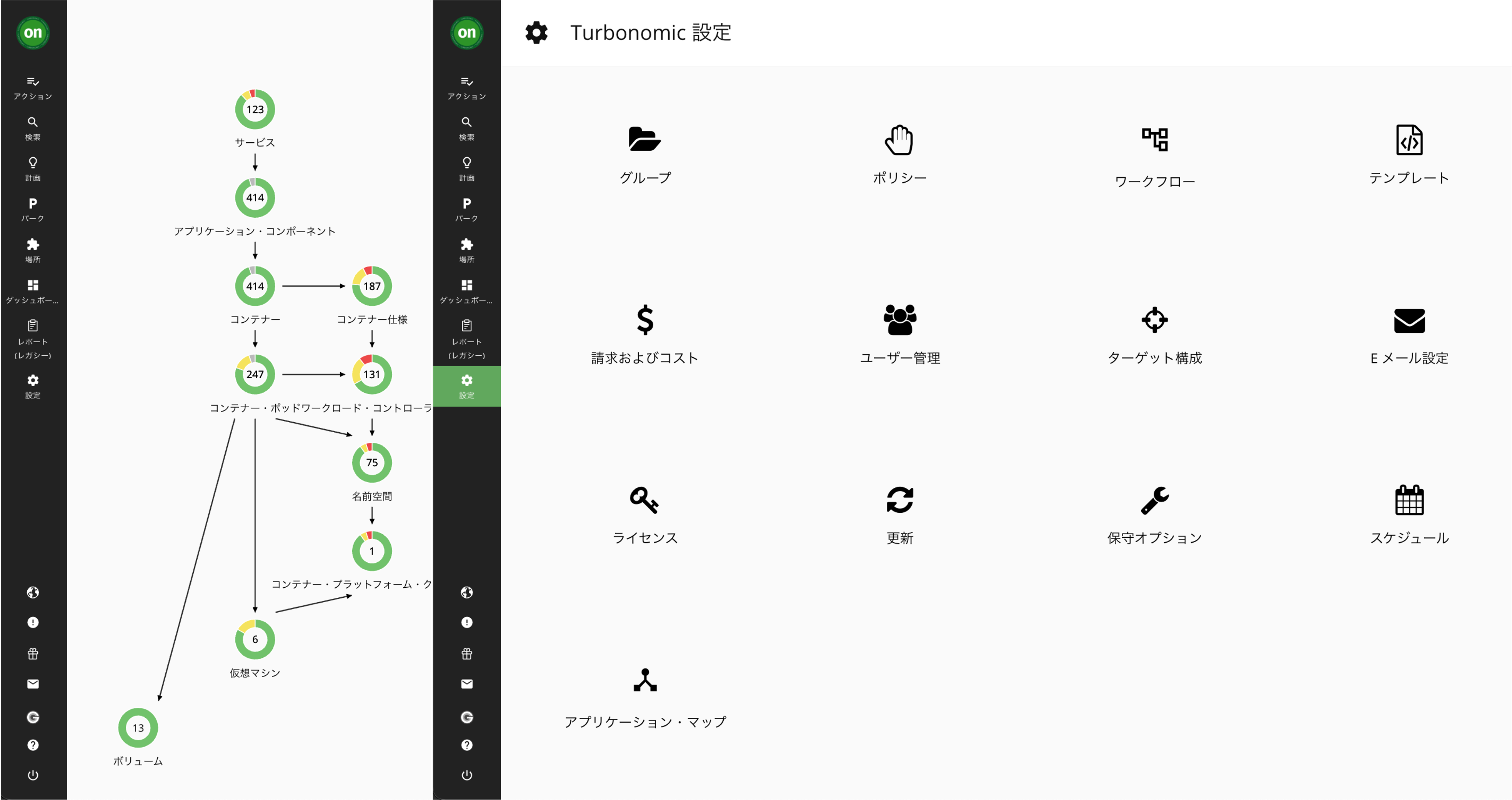Image resolution: width=1512 pixels, height=800 pixels.
Task: Open アプリケーション・マップ settings icon
Action: pyautogui.click(x=644, y=680)
